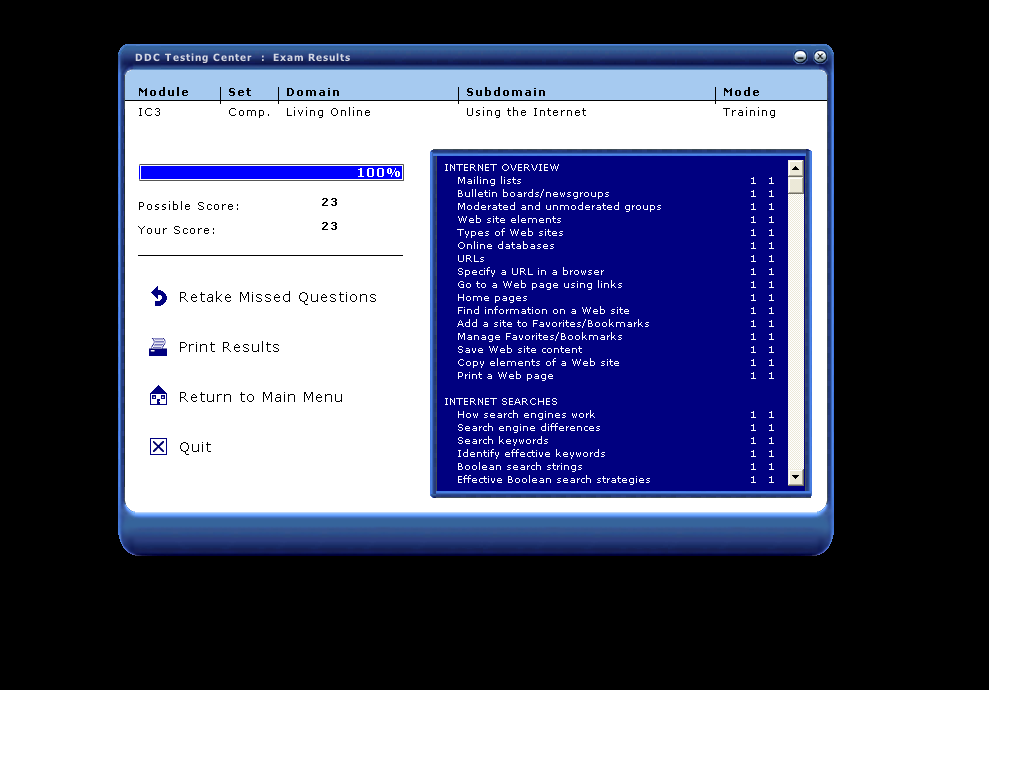1024x768 pixels.
Task: Select the INTERNET SEARCHES section heading
Action: (501, 402)
